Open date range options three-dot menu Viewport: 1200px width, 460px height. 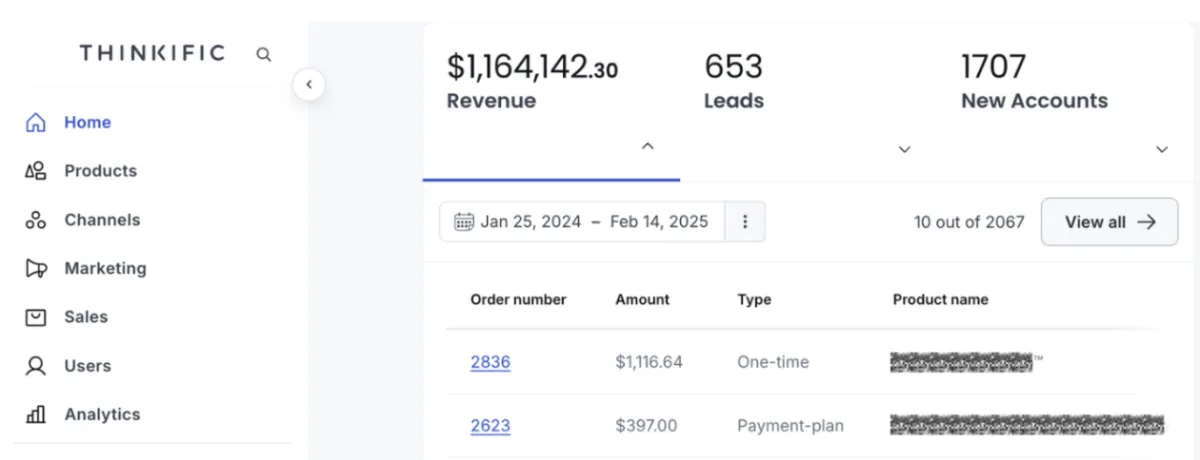pos(745,222)
